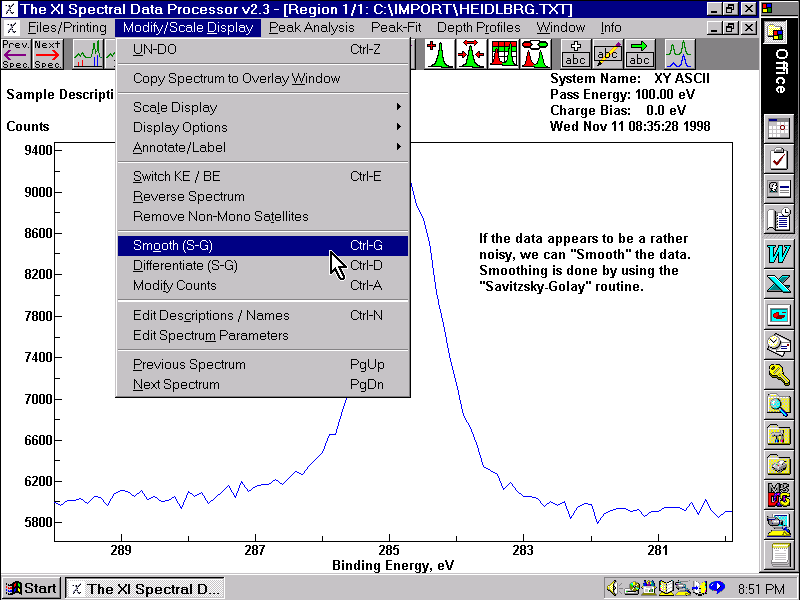
Task: Open the Windows Start button
Action: 31,588
